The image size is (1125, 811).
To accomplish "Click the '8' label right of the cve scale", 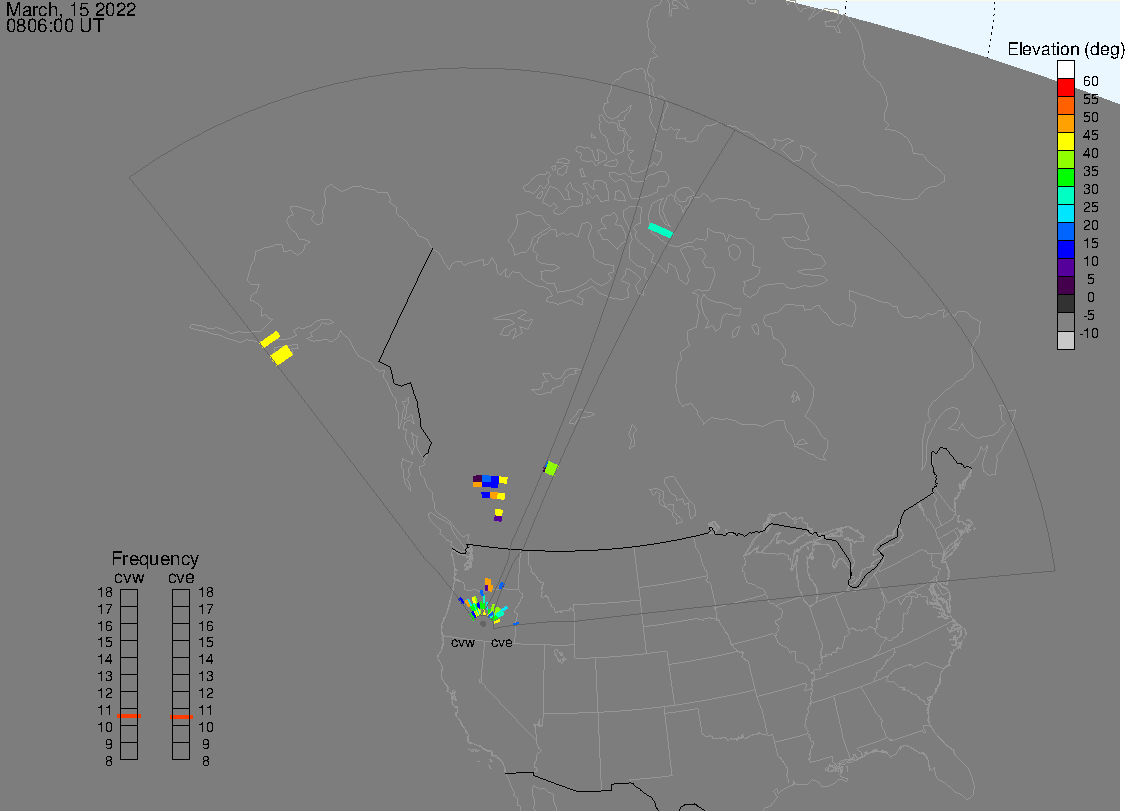I will [x=206, y=761].
